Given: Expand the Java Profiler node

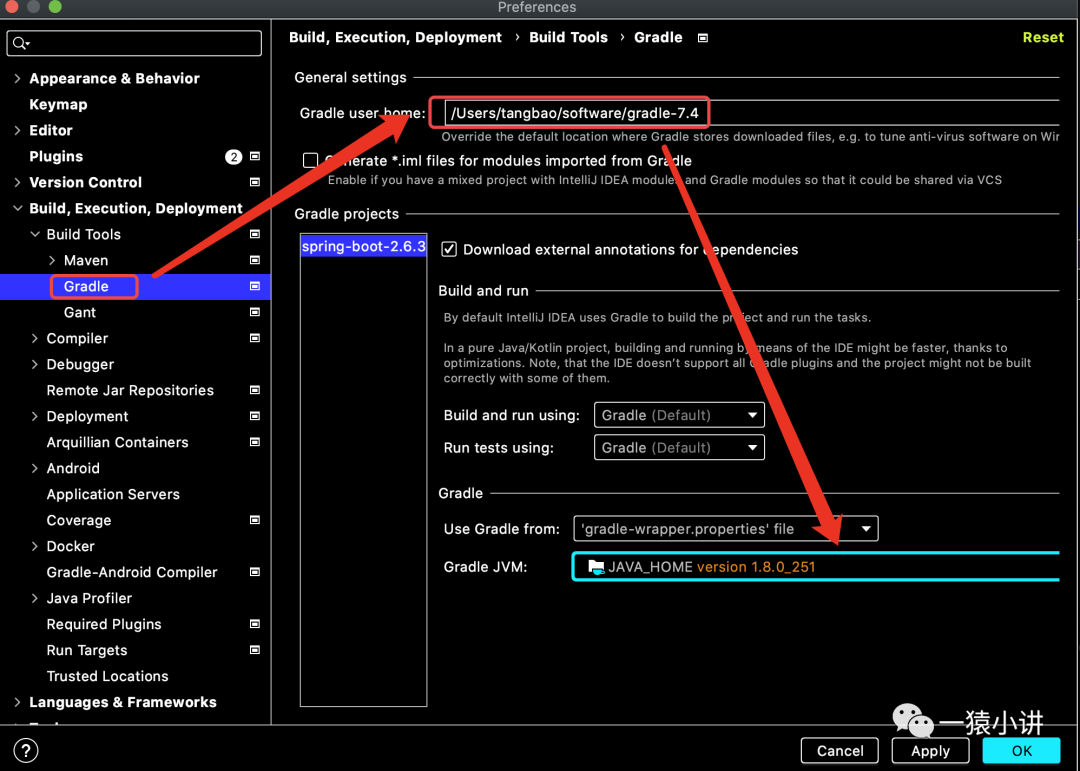Looking at the screenshot, I should pos(34,598).
